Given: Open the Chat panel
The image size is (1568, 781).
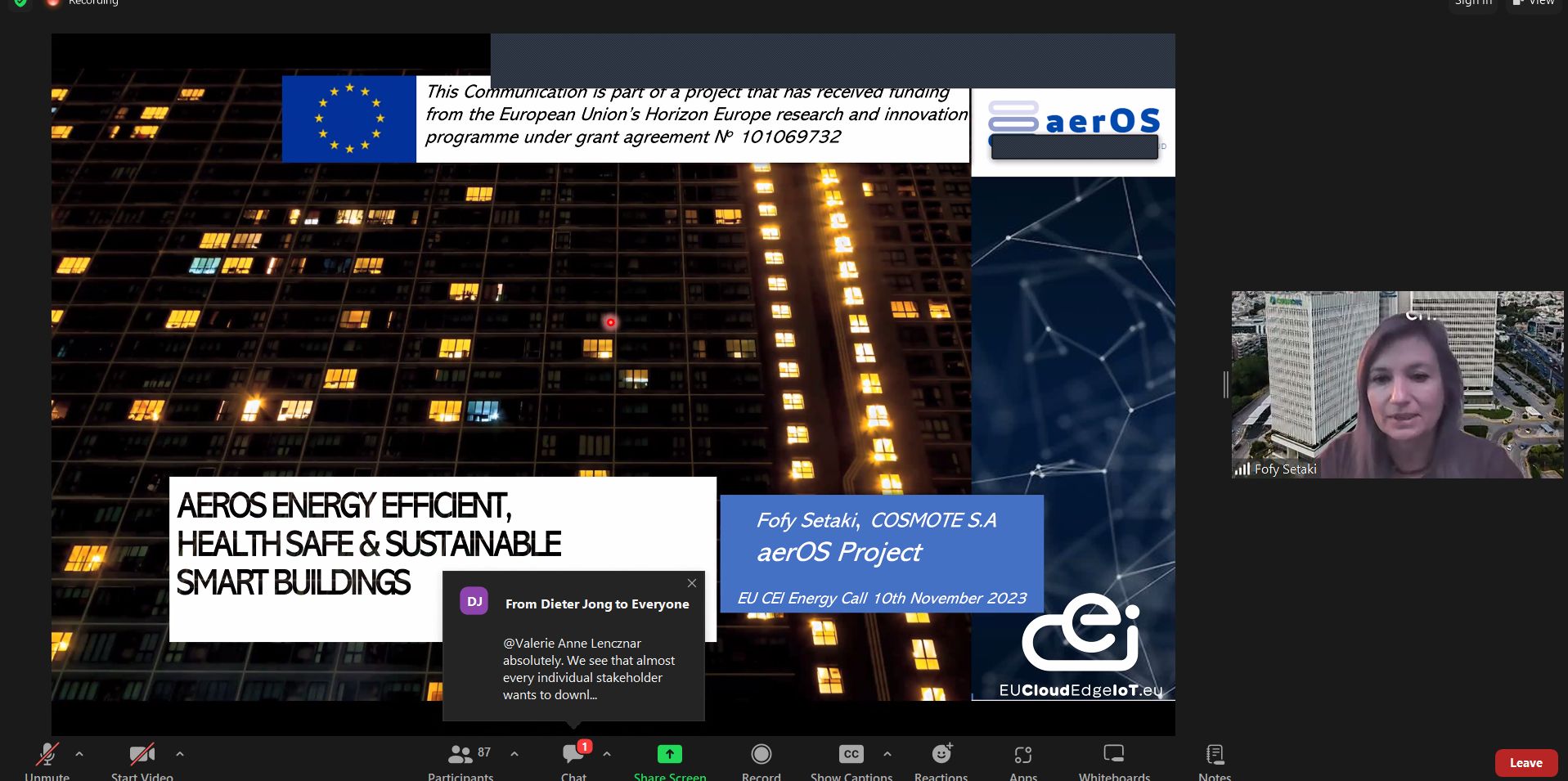Looking at the screenshot, I should [573, 759].
